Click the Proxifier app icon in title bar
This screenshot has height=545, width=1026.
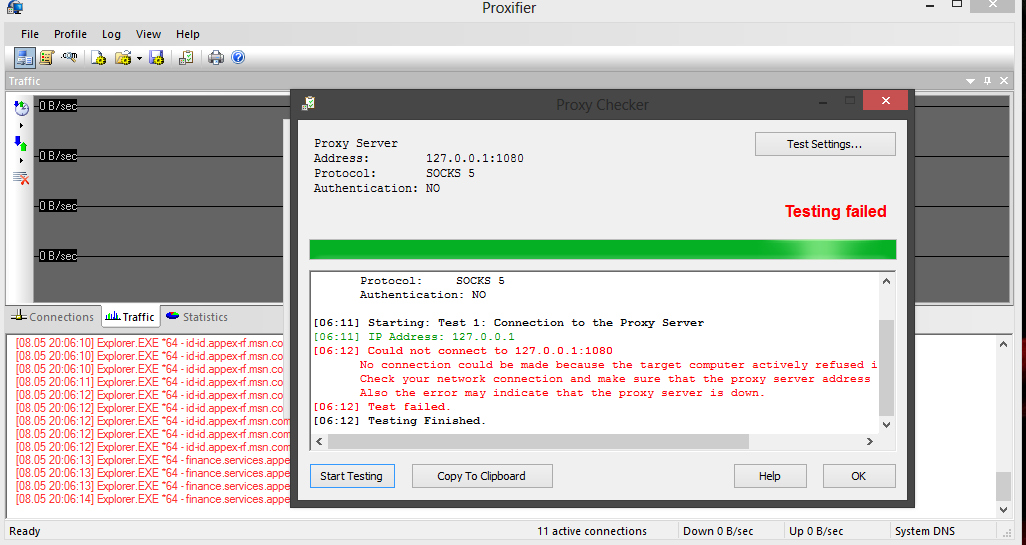[x=14, y=7]
